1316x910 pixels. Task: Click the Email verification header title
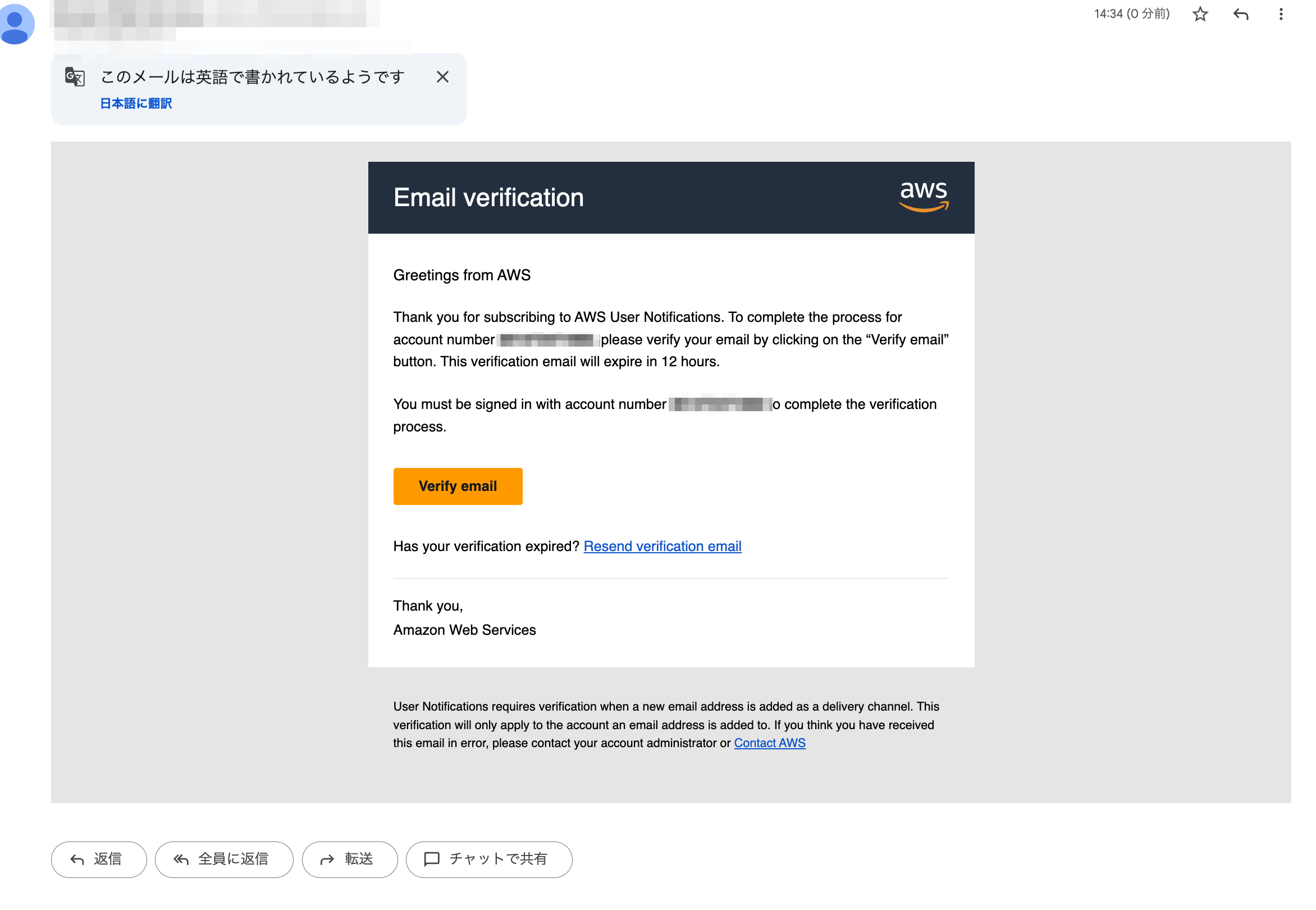[x=488, y=198]
